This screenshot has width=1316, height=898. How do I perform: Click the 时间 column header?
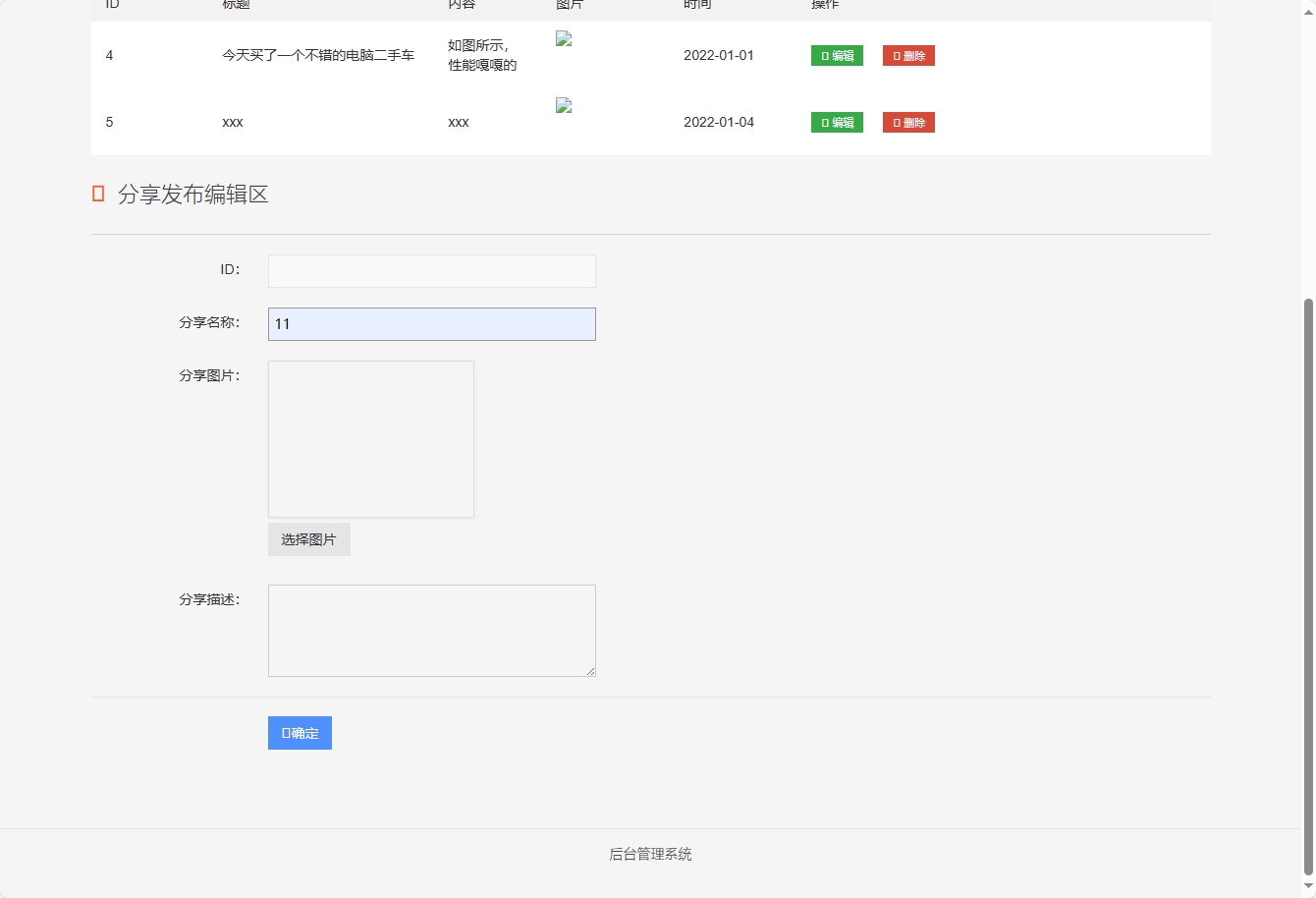click(695, 6)
